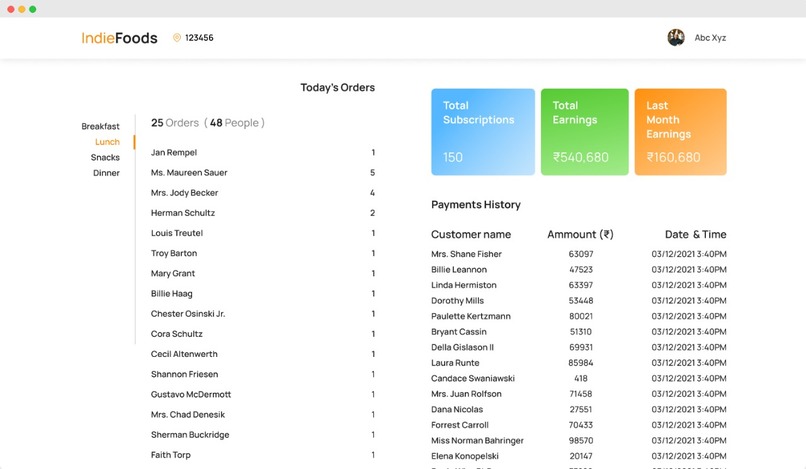Select the Jan Rempel order row
Image resolution: width=806 pixels, height=469 pixels.
(263, 152)
